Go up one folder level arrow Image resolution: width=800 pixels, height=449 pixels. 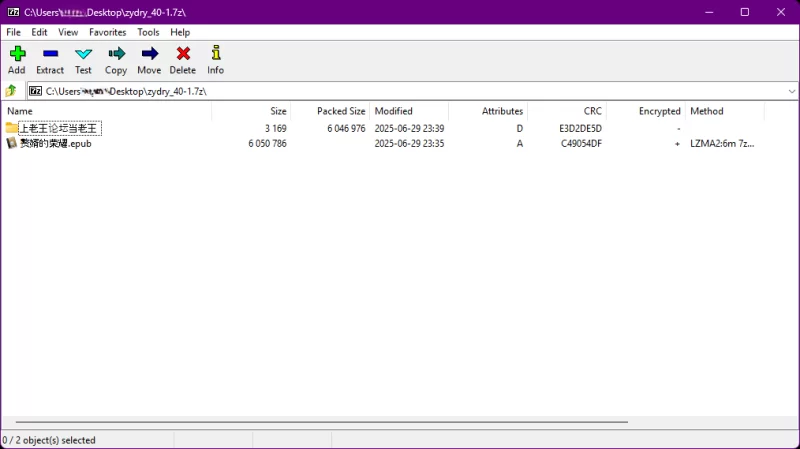[x=11, y=91]
